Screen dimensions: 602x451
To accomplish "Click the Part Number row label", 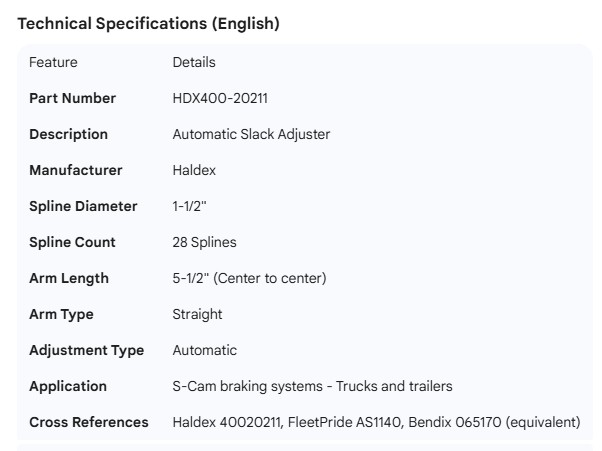I will pos(72,98).
